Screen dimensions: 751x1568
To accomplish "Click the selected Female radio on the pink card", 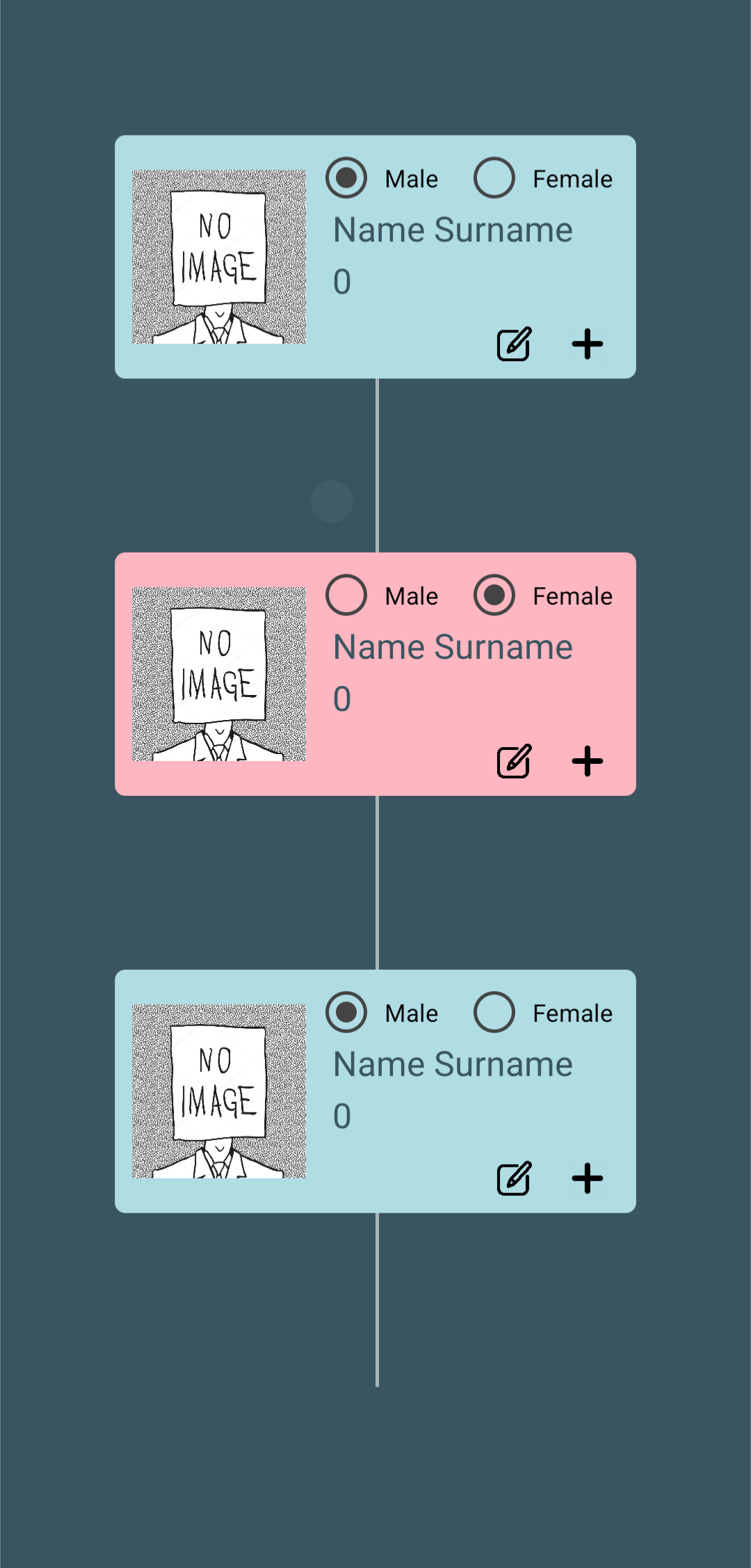I will pos(494,595).
